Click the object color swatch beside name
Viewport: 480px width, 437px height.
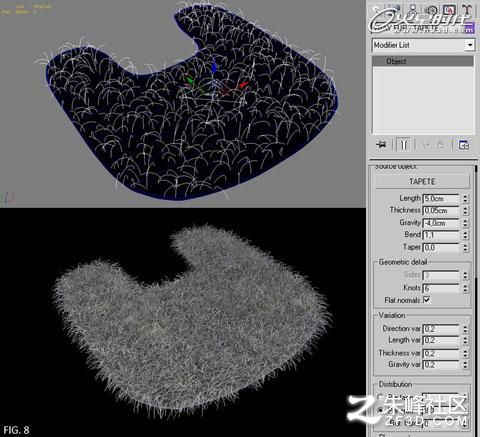[x=469, y=29]
